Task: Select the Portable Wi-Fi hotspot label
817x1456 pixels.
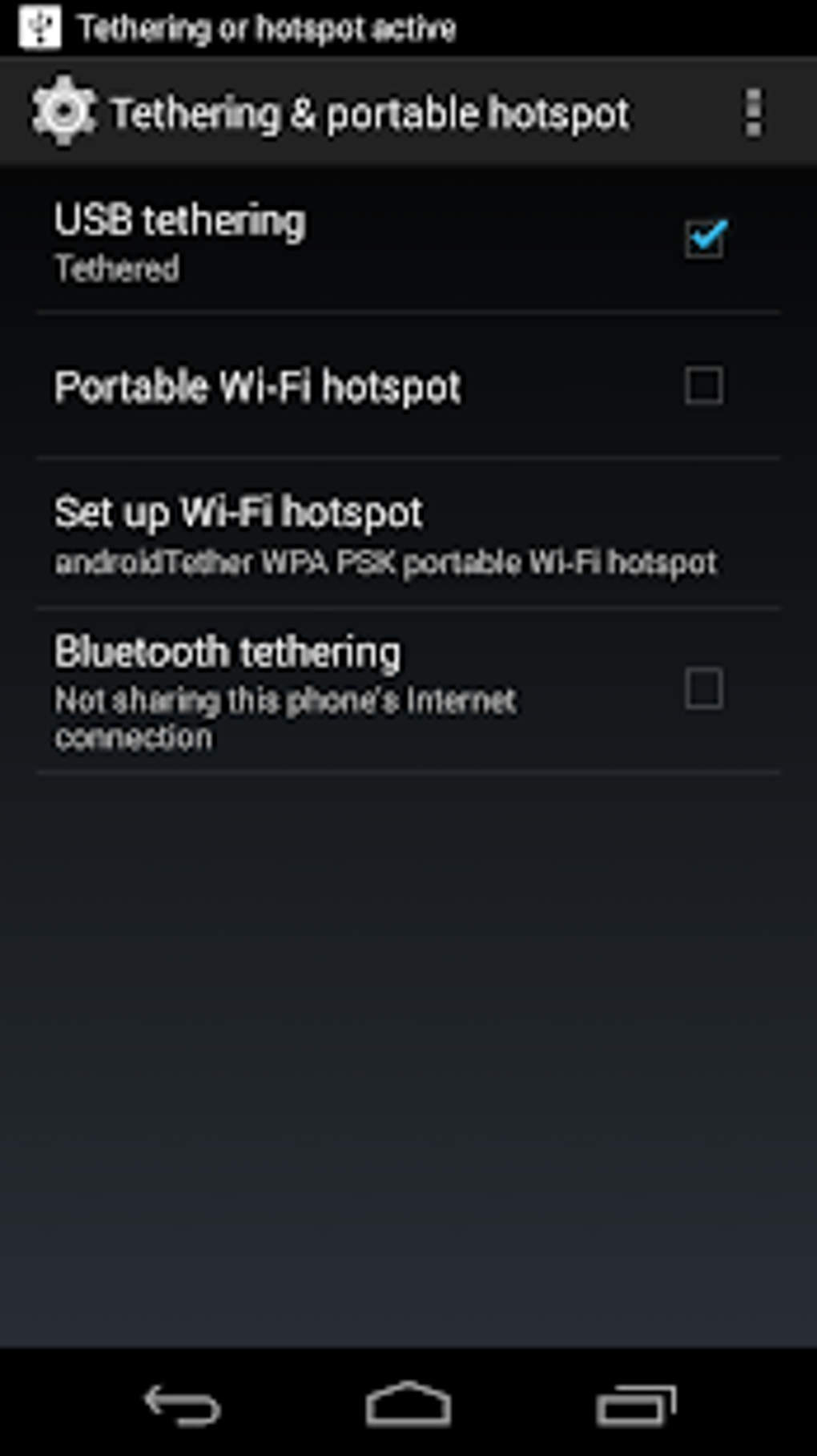Action: click(x=257, y=387)
